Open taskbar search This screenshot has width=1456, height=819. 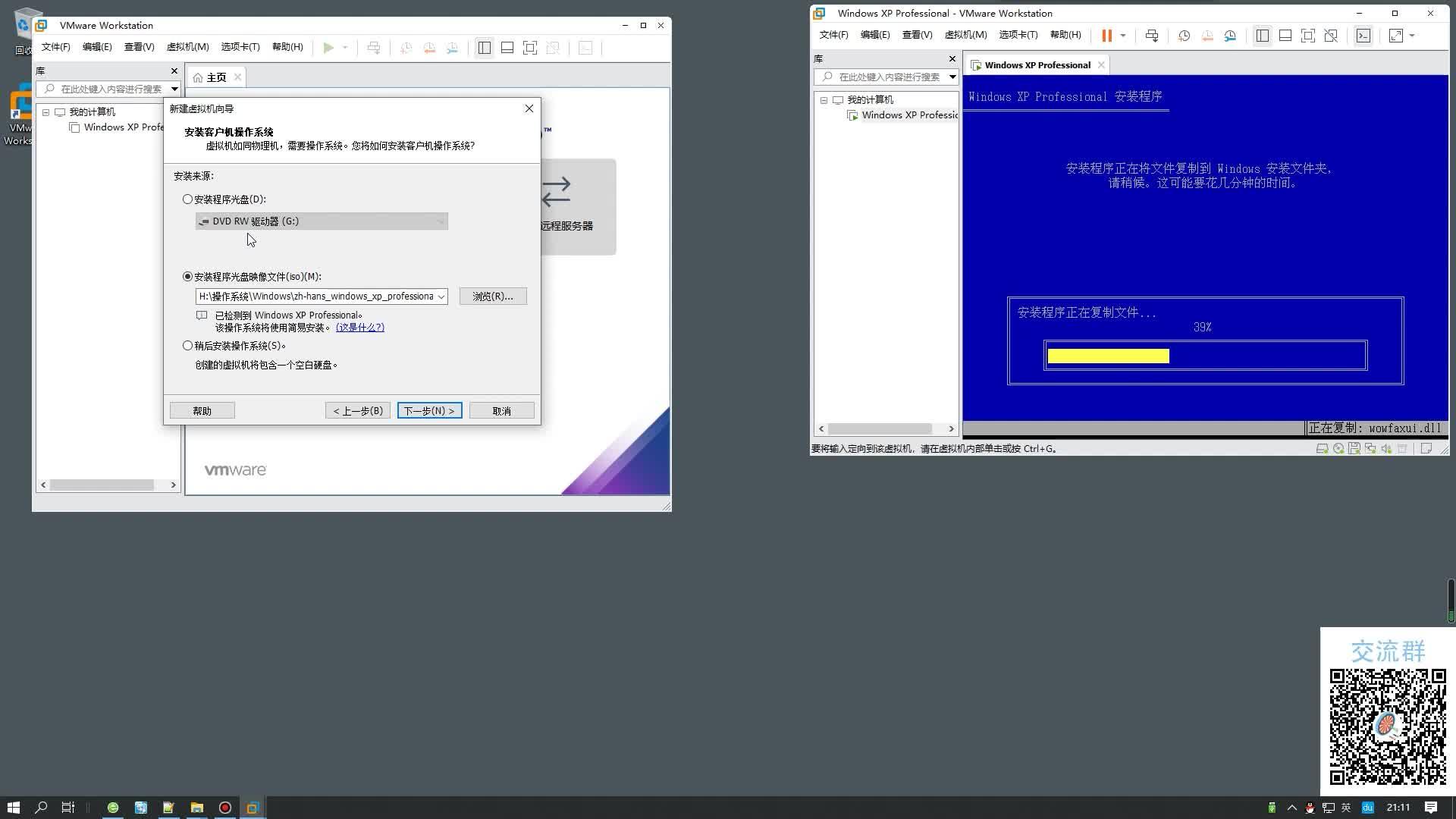pyautogui.click(x=41, y=808)
